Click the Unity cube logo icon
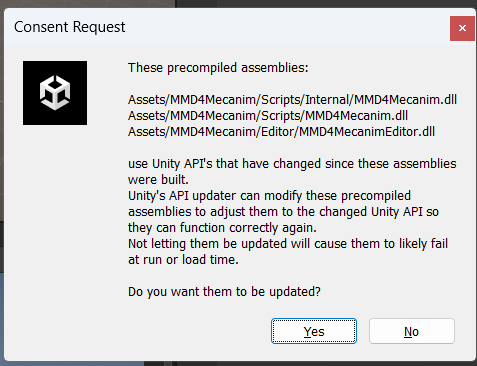 pyautogui.click(x=55, y=93)
